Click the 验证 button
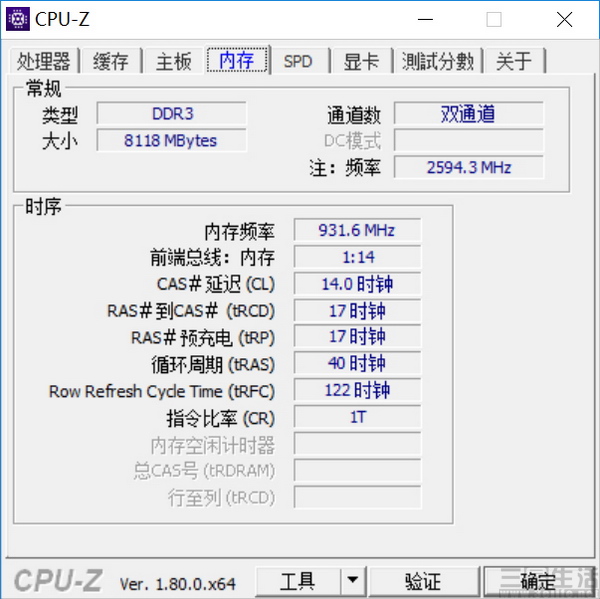 click(423, 581)
